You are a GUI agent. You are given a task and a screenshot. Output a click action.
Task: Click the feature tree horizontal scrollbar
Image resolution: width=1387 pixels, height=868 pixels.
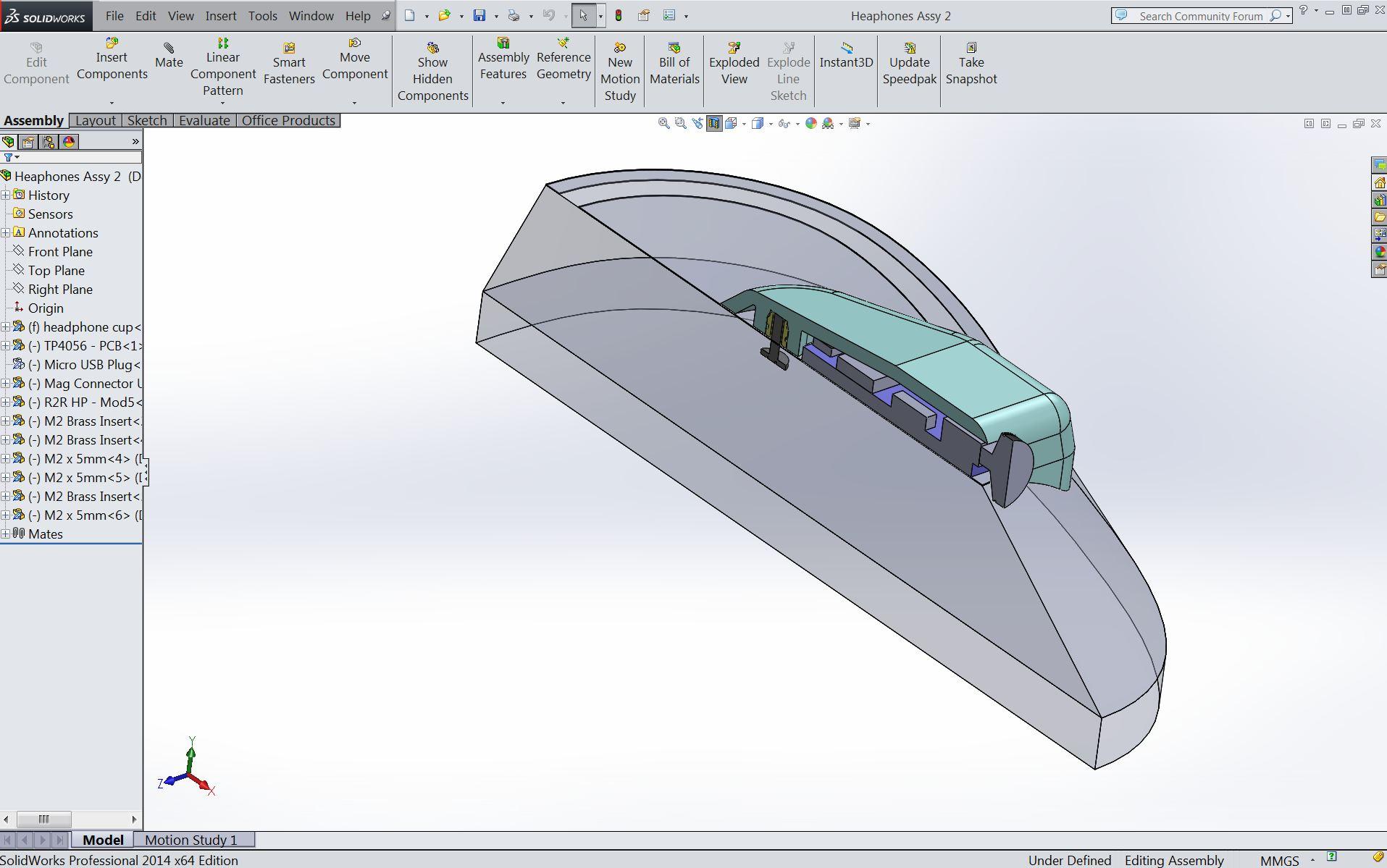(71, 819)
